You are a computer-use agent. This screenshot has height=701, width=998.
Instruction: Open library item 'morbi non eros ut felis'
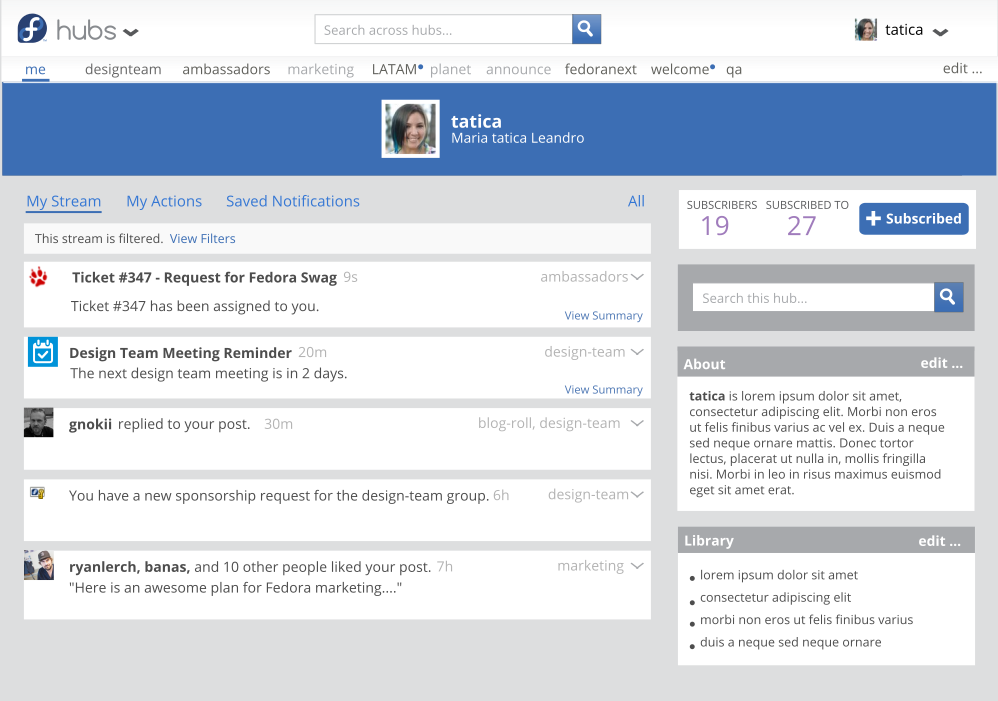point(806,620)
